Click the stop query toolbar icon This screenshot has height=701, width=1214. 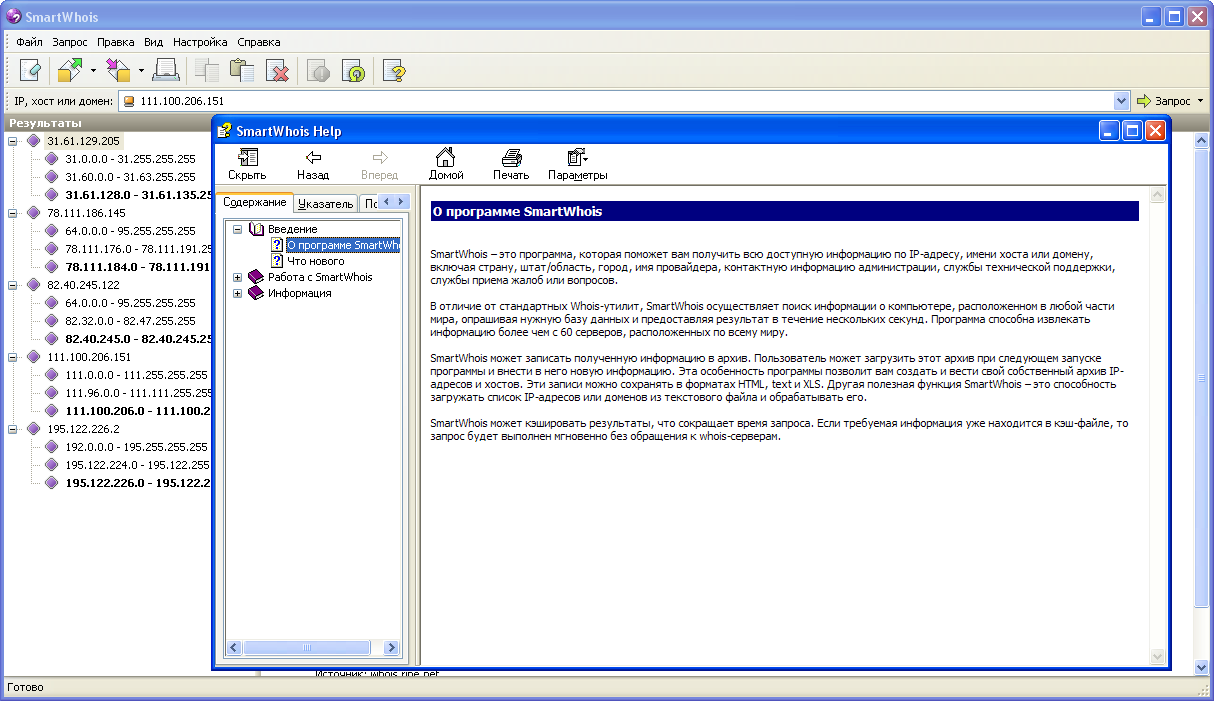point(318,70)
